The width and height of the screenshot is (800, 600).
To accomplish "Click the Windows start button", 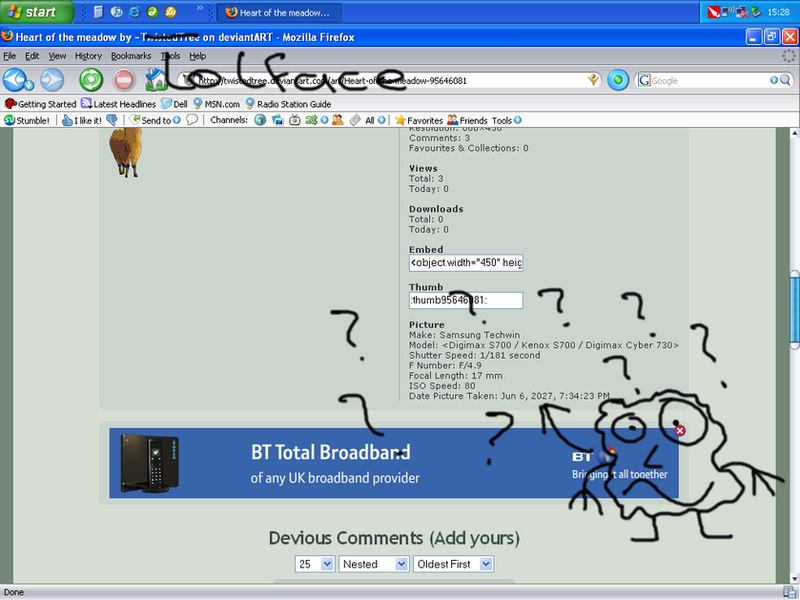I will click(x=36, y=12).
